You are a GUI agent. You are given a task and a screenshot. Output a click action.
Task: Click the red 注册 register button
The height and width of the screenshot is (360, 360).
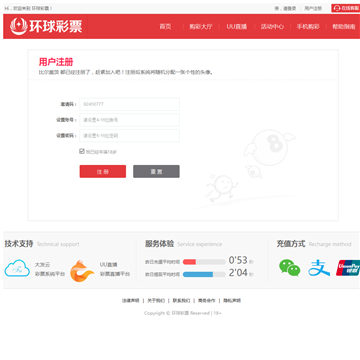click(x=103, y=171)
